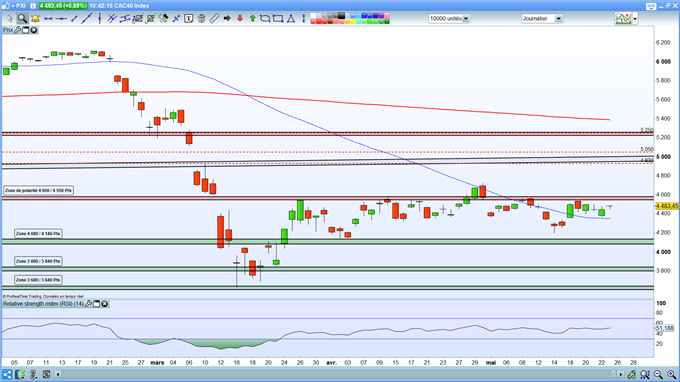Select the blue cross marker tool
Screen dimensions: 680x382
176,19
